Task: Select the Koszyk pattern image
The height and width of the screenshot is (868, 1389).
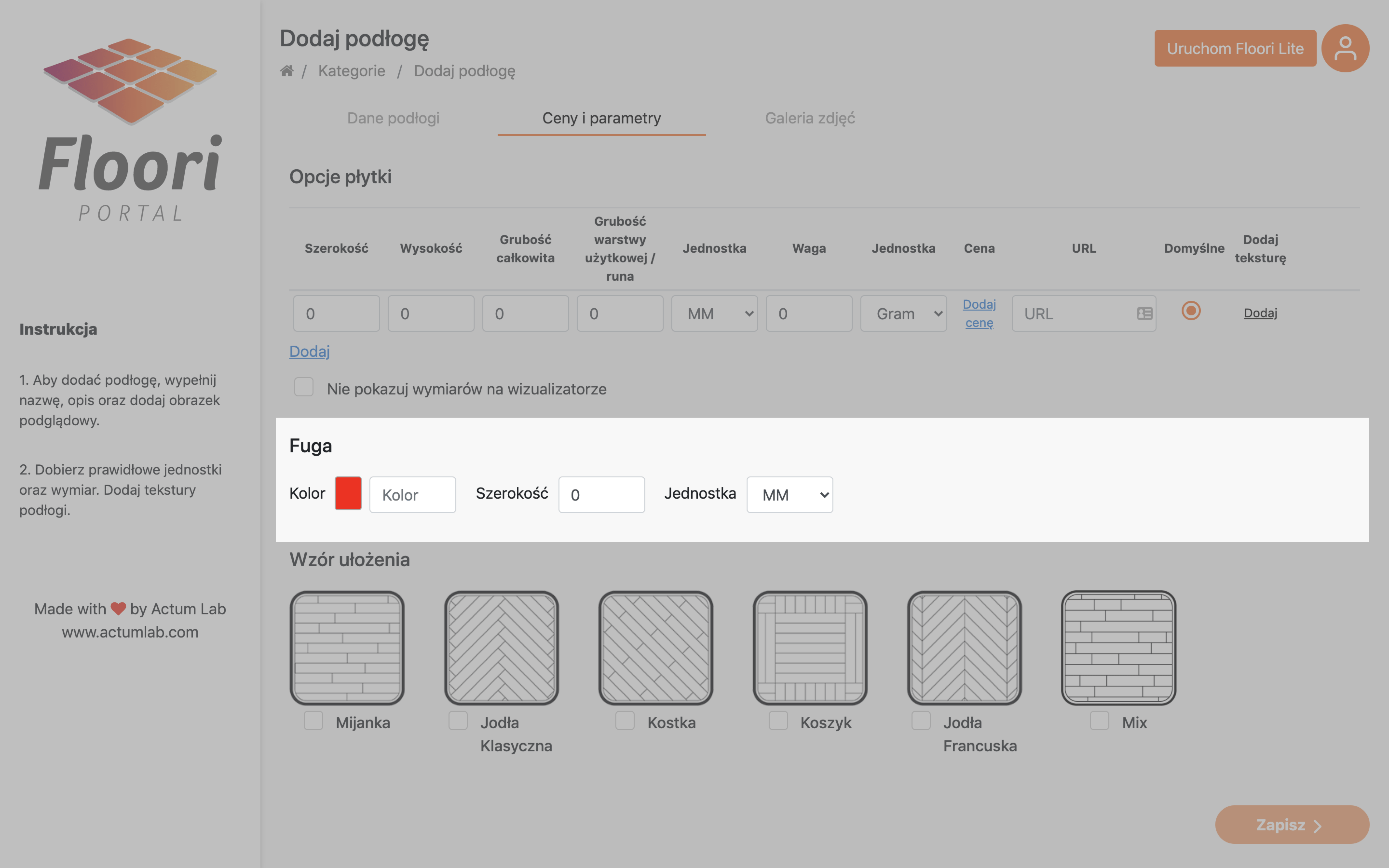Action: [810, 648]
